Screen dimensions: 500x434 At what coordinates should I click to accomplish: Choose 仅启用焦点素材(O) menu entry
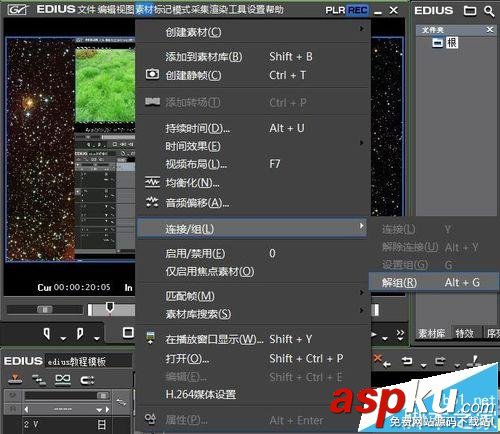tap(253, 272)
